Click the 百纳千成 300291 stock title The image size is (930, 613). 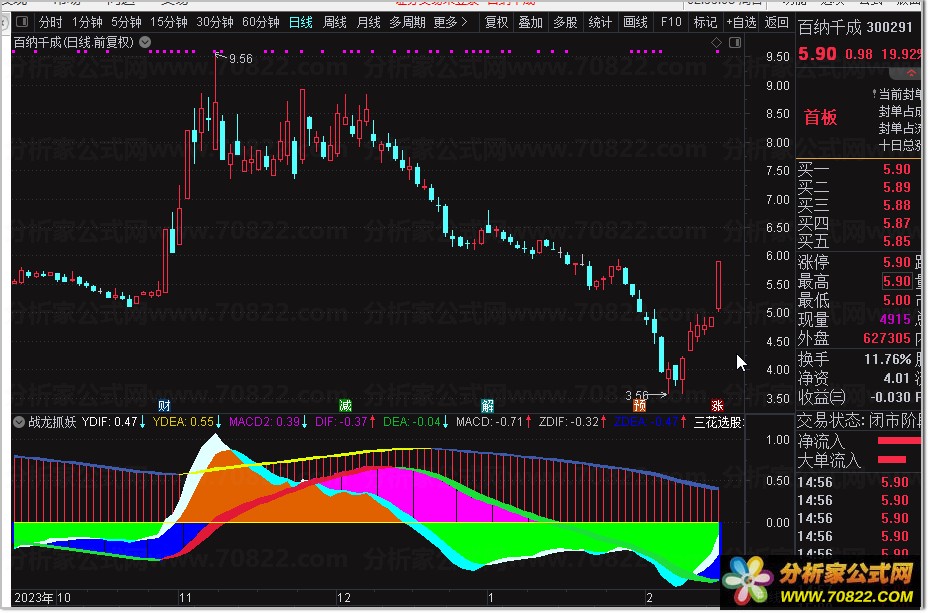click(855, 27)
